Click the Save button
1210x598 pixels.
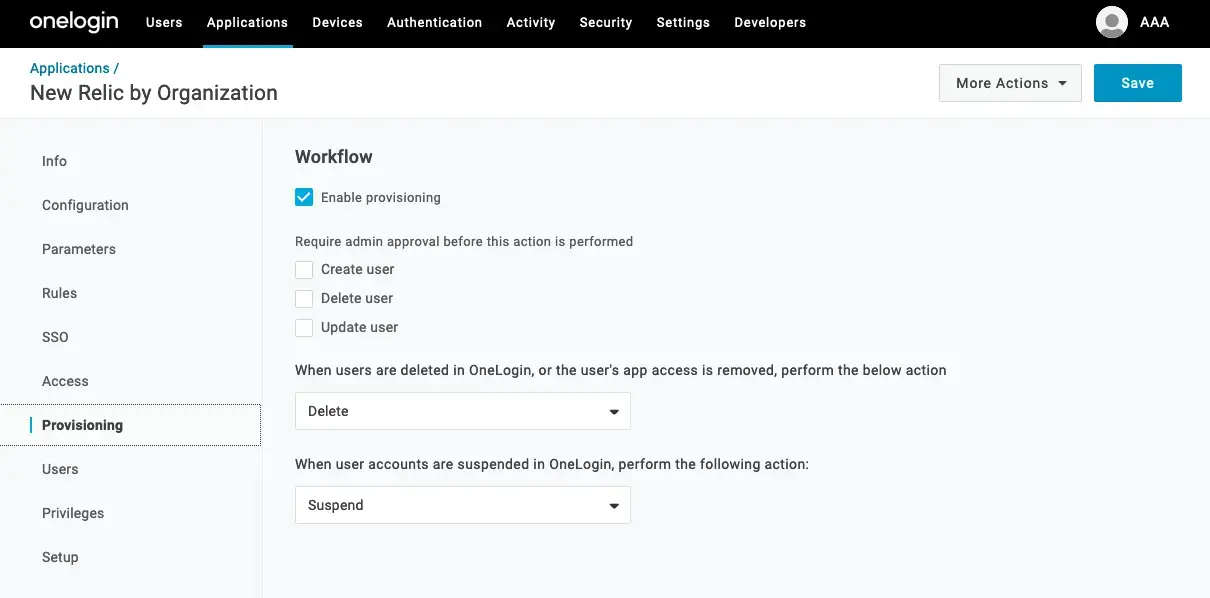(x=1138, y=83)
